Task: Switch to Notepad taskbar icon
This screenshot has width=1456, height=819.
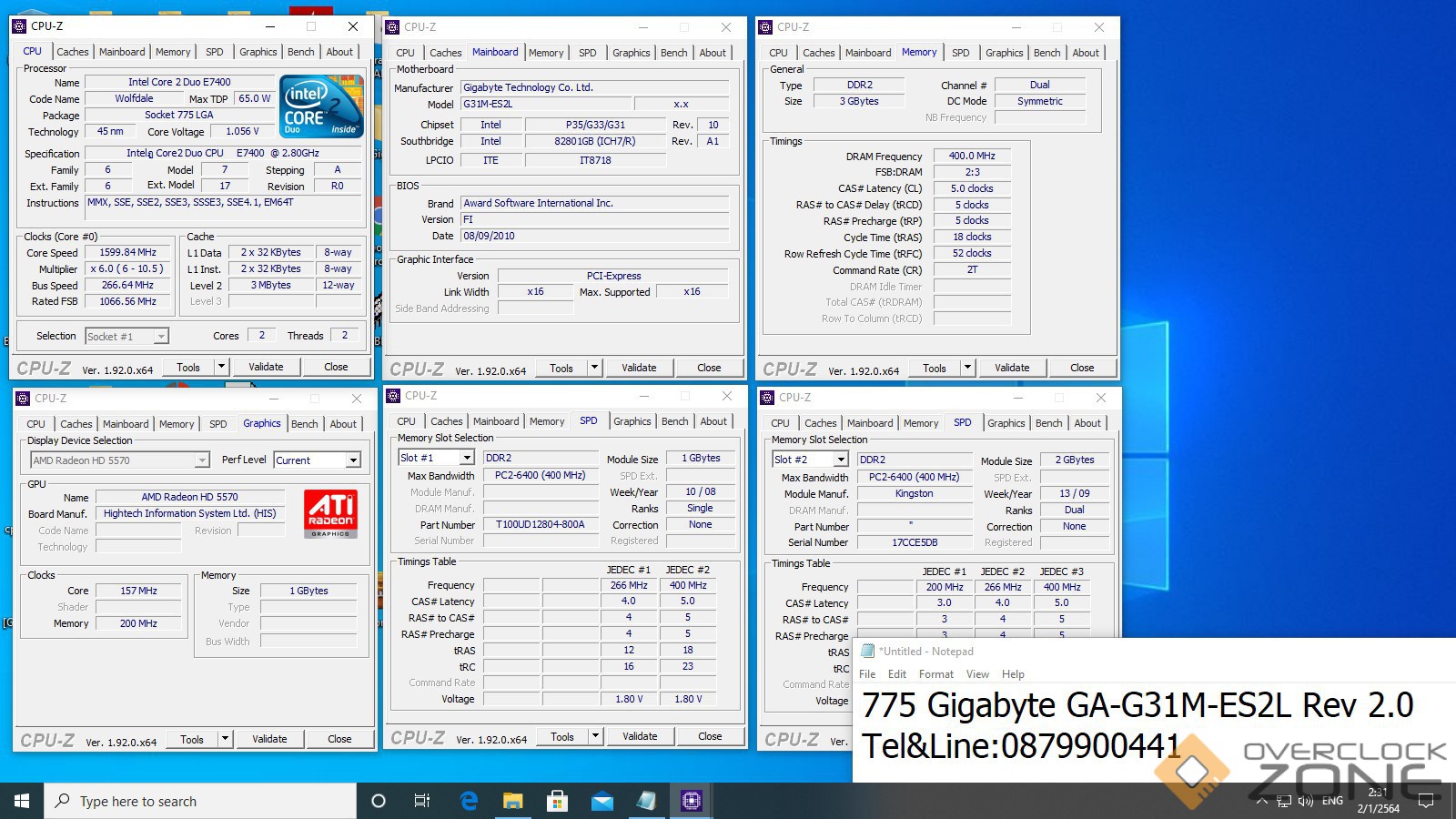Action: coord(646,801)
